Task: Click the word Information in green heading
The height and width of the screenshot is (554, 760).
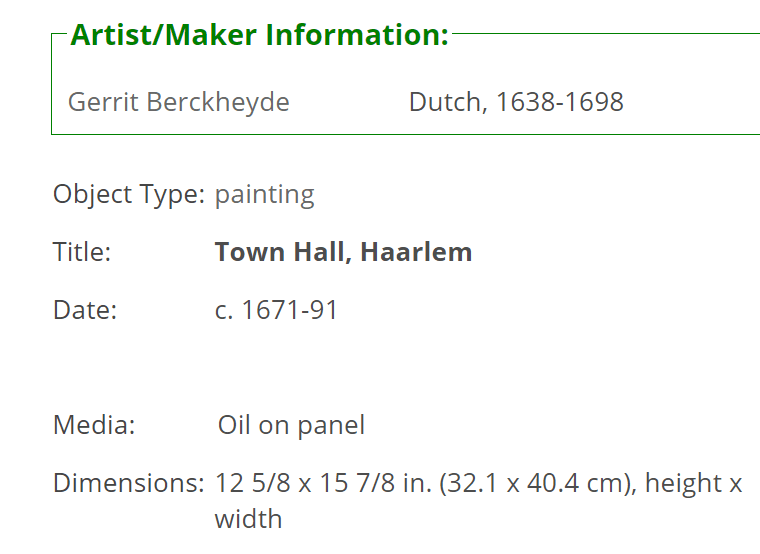Action: [x=357, y=35]
